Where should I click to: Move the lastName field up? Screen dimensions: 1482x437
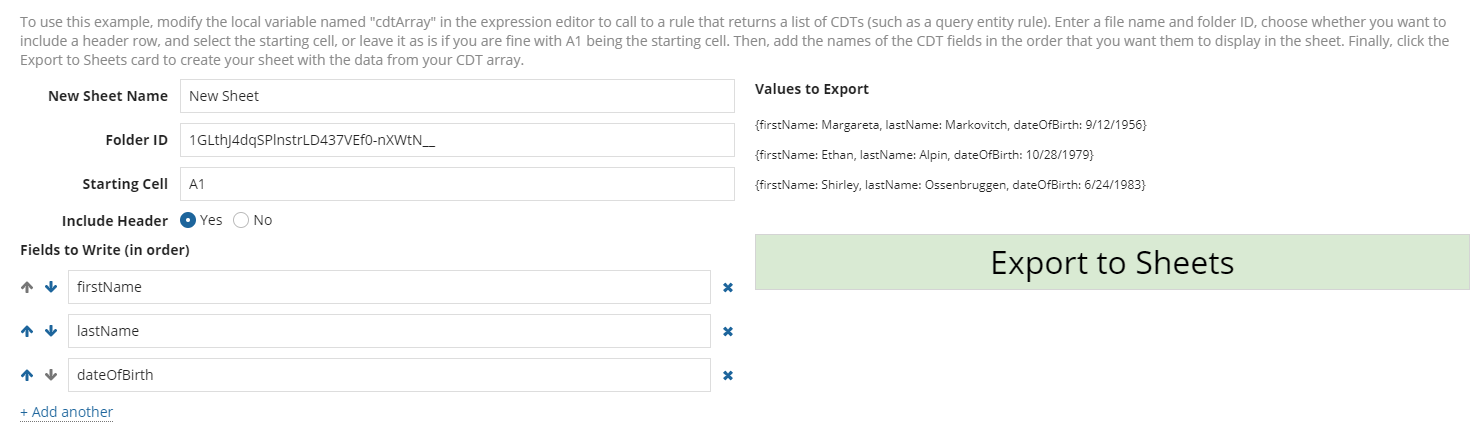[27, 331]
